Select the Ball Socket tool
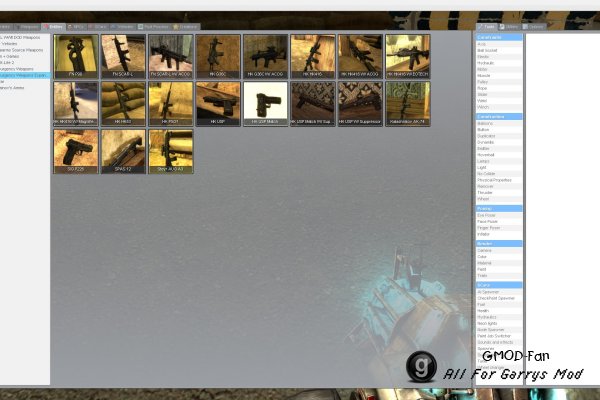This screenshot has height=400, width=600. 499,51
